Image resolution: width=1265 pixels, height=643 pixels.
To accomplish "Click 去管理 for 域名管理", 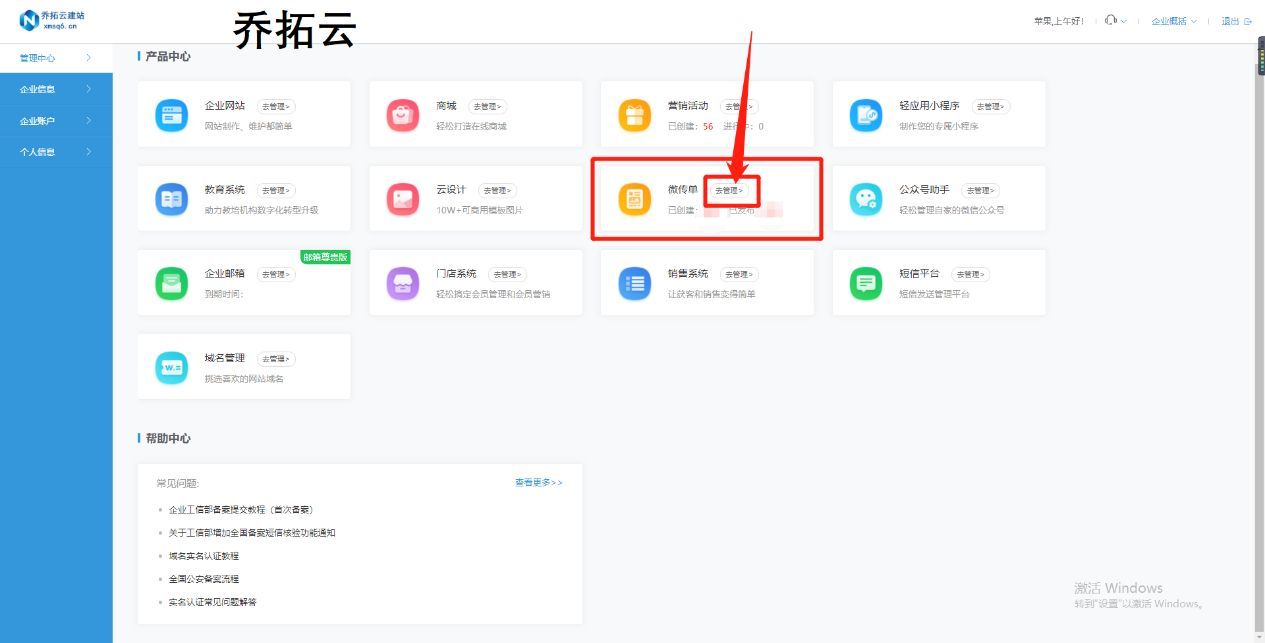I will (x=276, y=358).
